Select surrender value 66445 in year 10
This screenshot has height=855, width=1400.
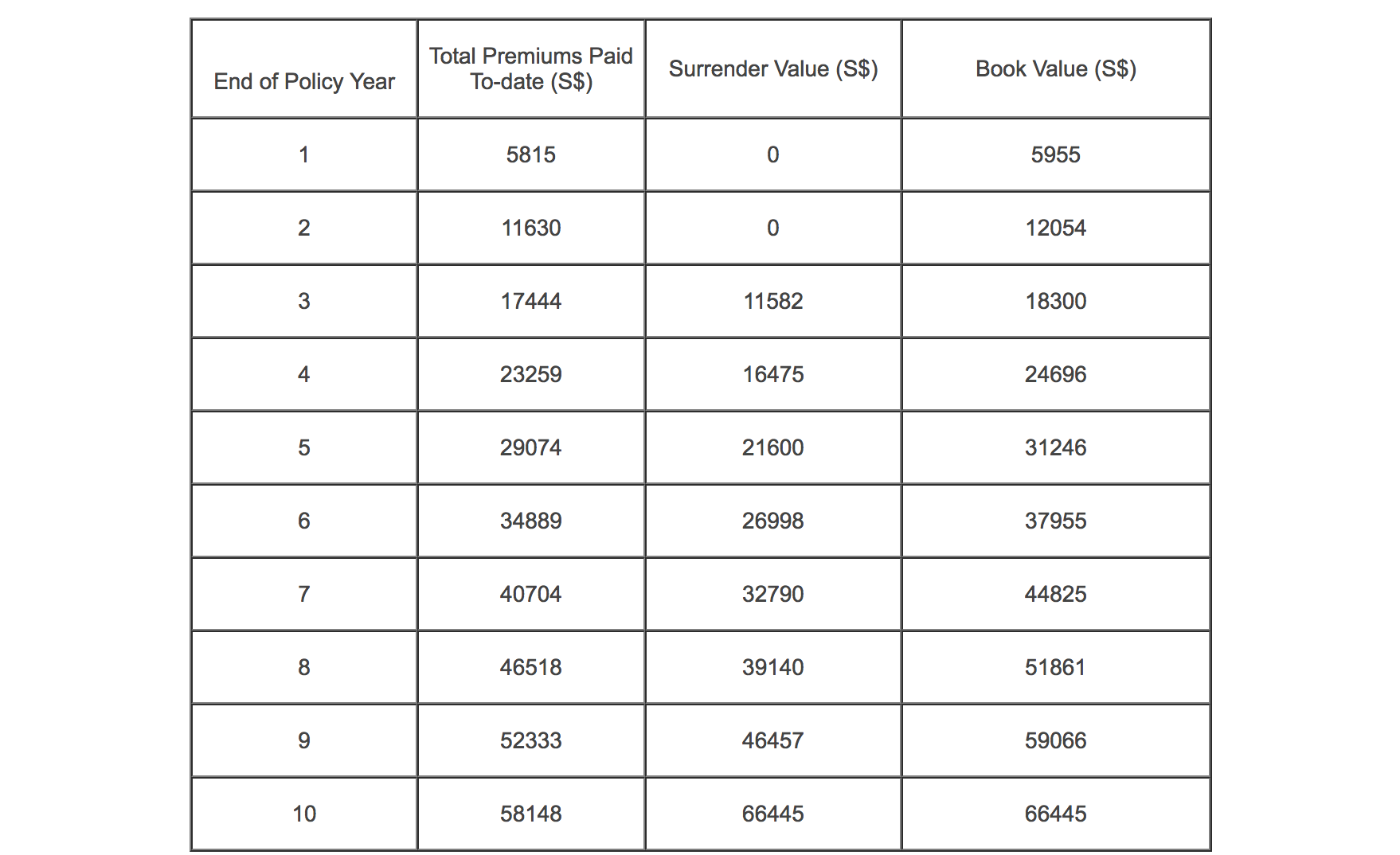coord(773,814)
